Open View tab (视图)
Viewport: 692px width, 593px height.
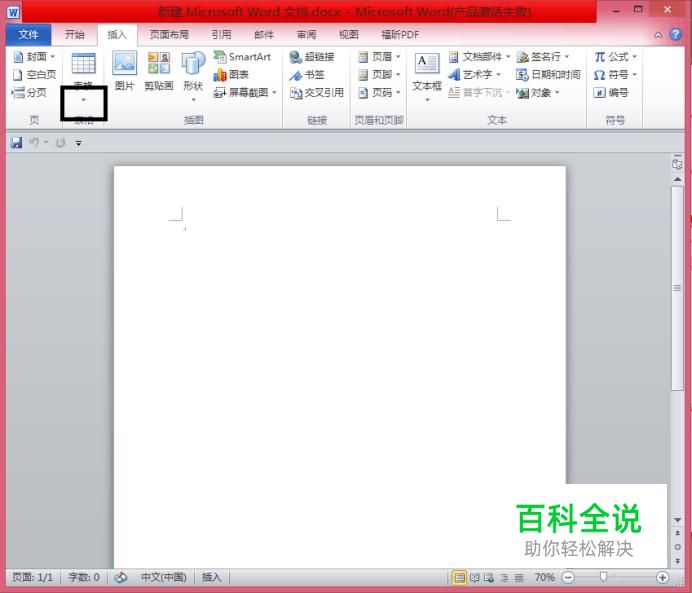tap(349, 35)
